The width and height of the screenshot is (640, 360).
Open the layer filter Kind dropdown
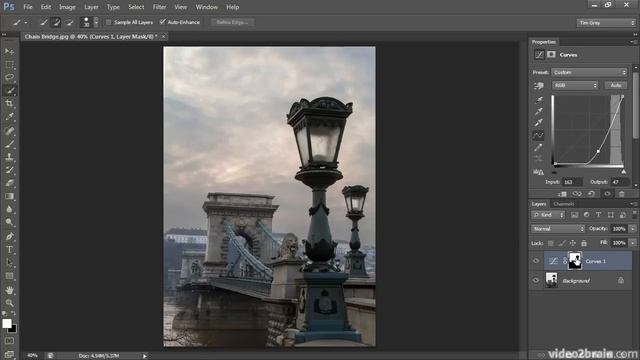[548, 215]
